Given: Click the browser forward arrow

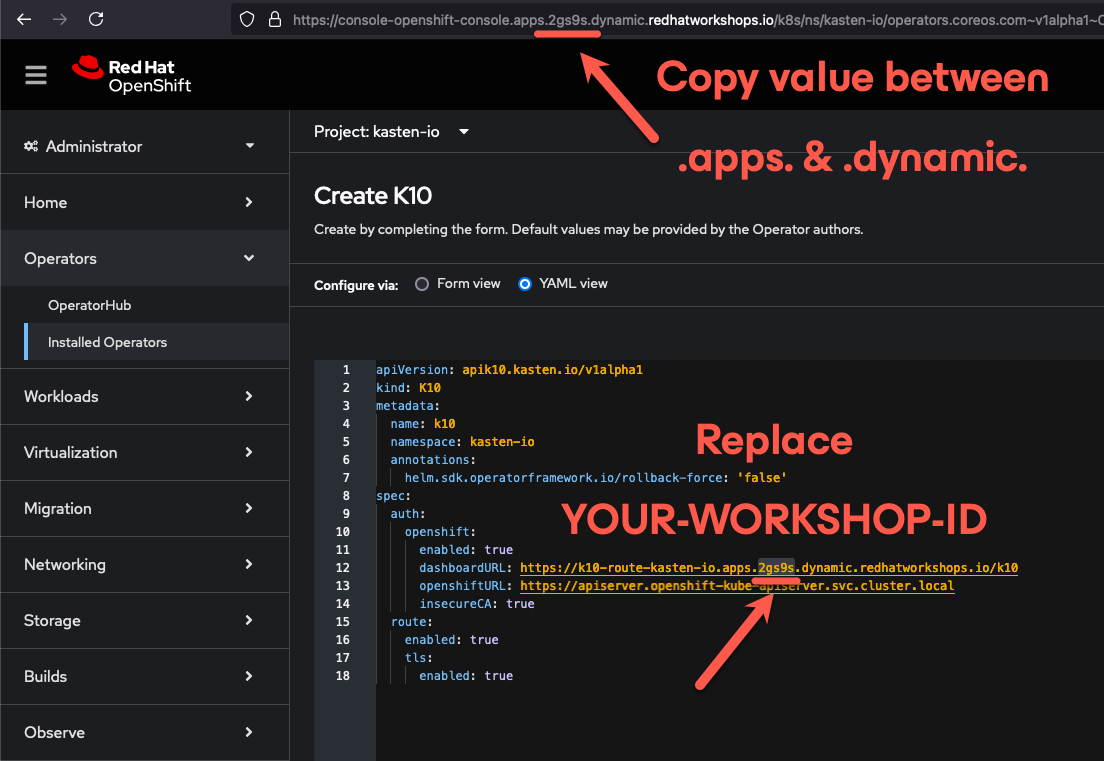Looking at the screenshot, I should pos(60,19).
